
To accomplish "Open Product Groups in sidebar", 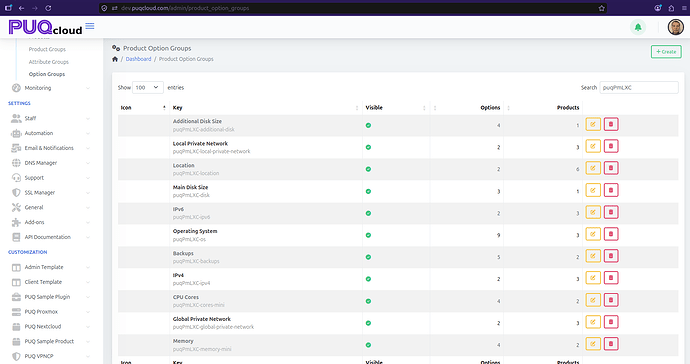I will tap(47, 49).
